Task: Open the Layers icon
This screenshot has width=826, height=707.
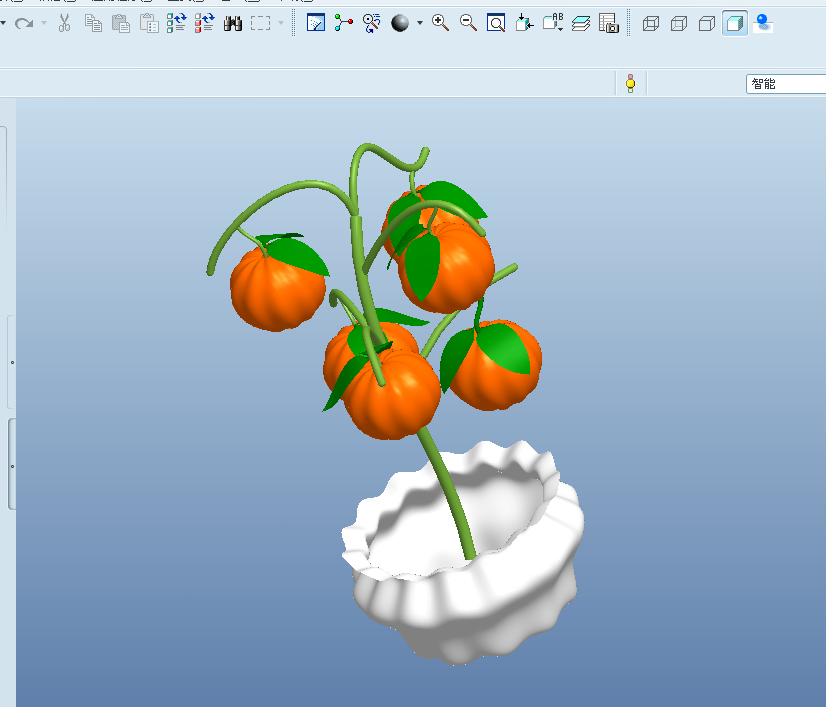Action: [581, 23]
